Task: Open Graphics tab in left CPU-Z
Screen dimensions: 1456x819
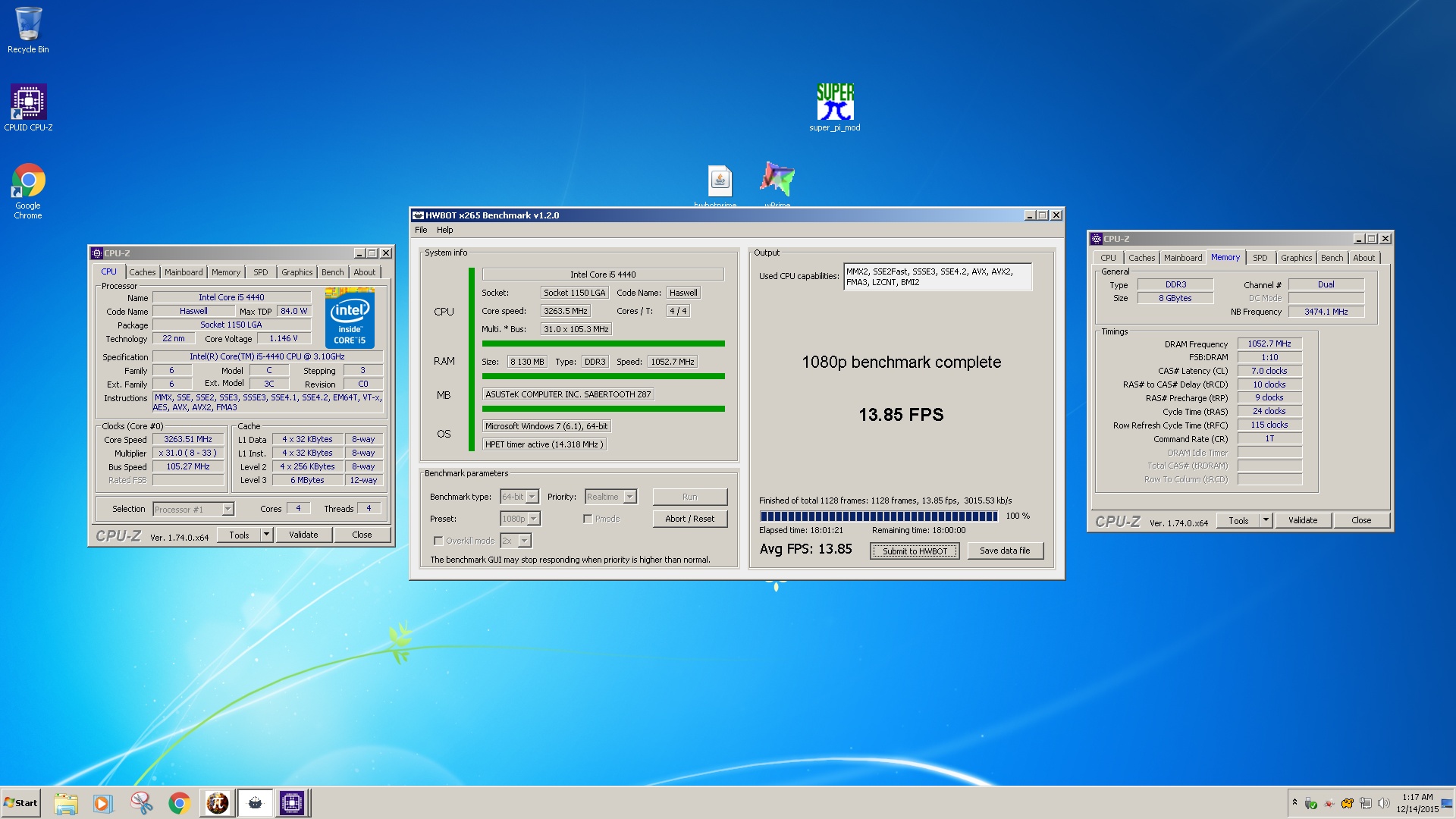Action: click(297, 272)
